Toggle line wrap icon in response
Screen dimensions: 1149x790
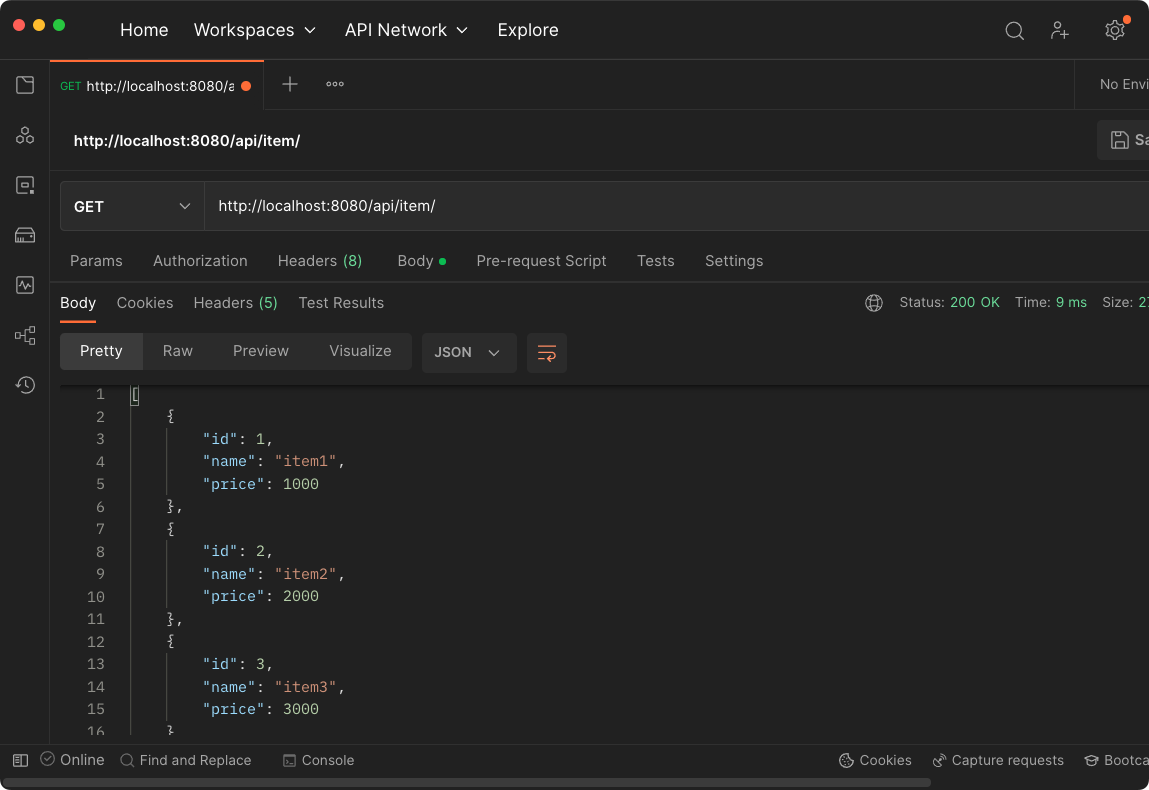coord(547,353)
